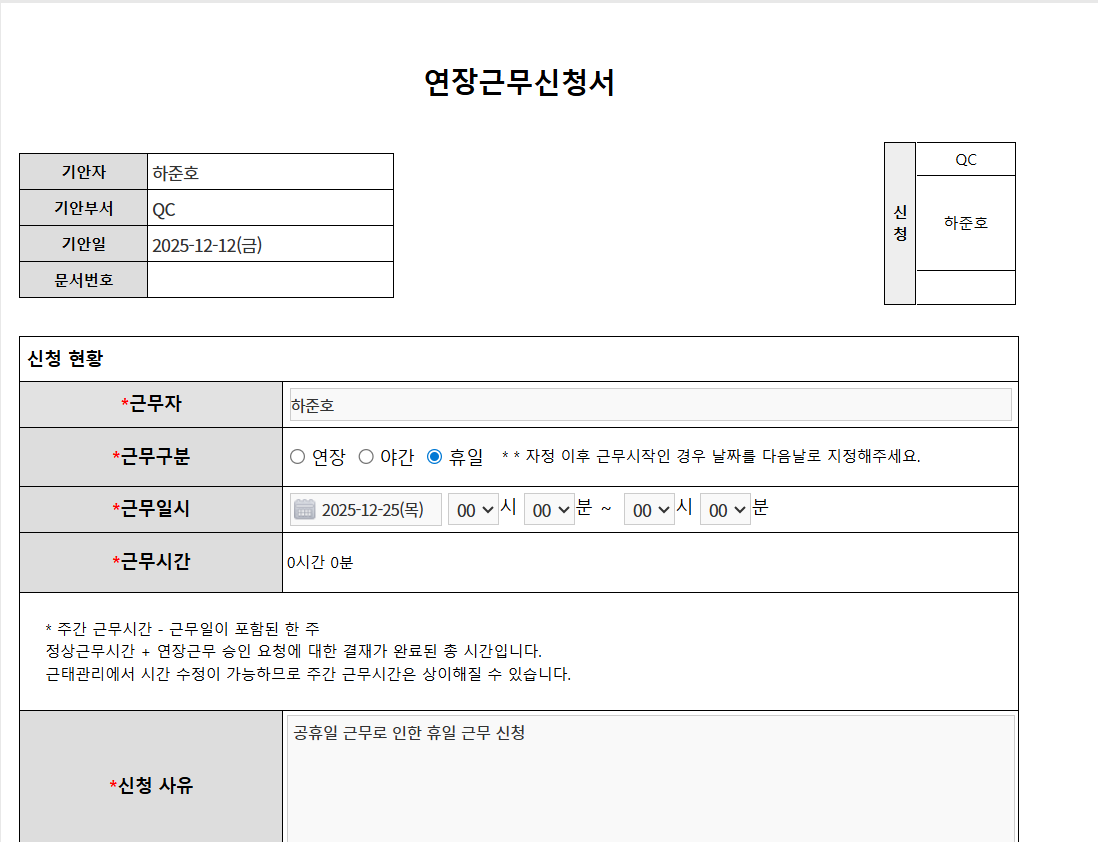Click the 정상근무시간 + 연장근무 note line
The width and height of the screenshot is (1098, 842).
pos(293,651)
